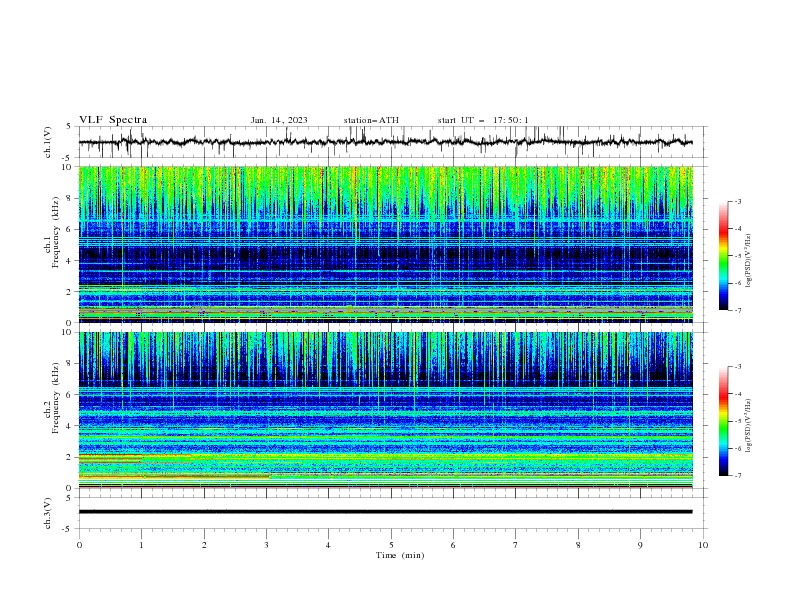The height and width of the screenshot is (612, 792).
Task: Click the '-3' tick on the upper colorbar
Action: click(737, 201)
